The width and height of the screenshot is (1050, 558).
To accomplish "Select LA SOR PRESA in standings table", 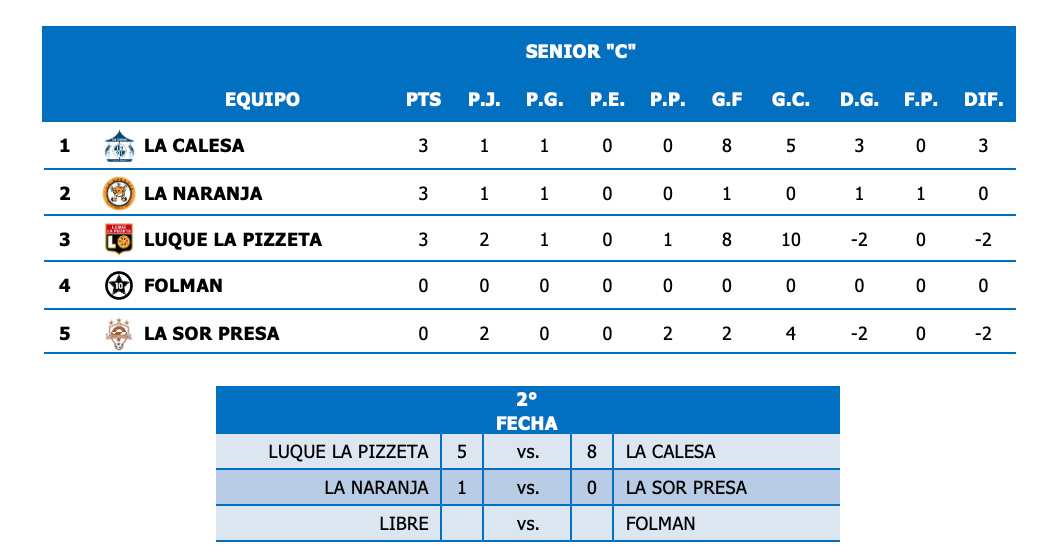I will point(212,333).
